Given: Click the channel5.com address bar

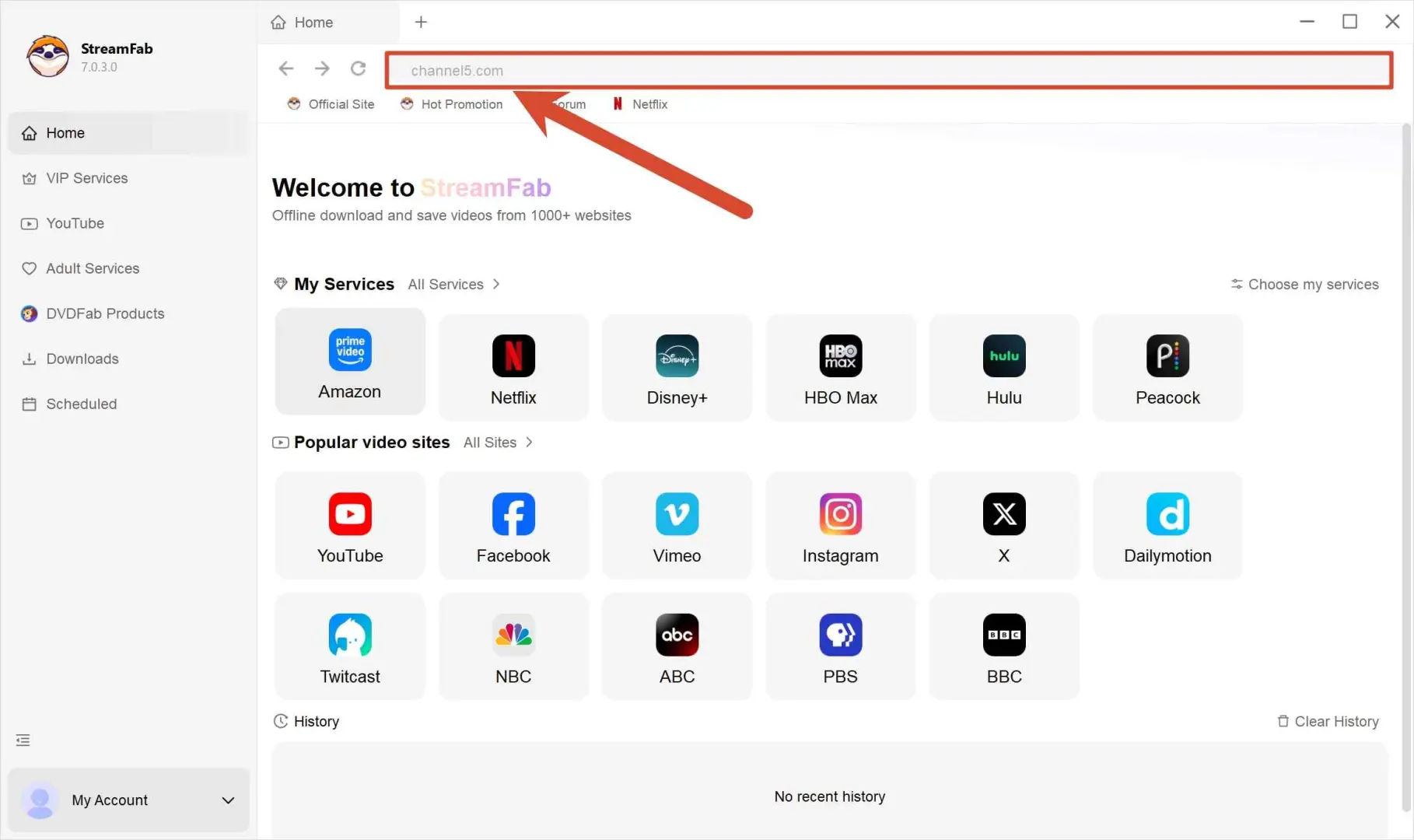Looking at the screenshot, I should coord(889,70).
